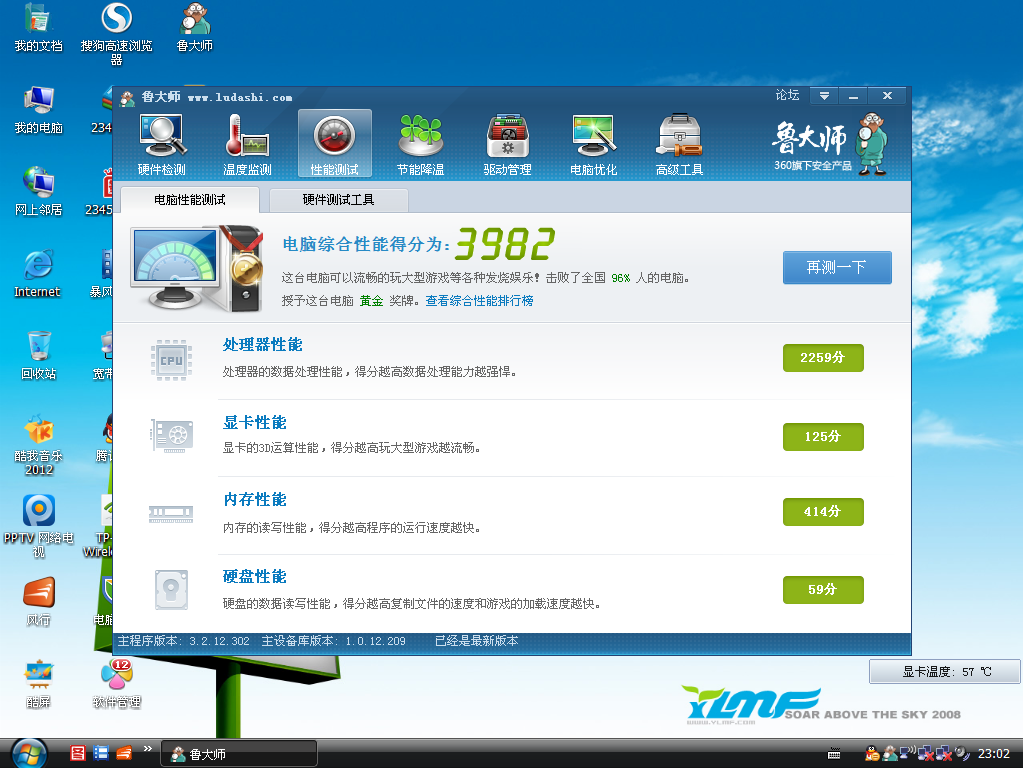Click the 主设备库版本: 1.0.12.209 status text
Viewport: 1023px width, 768px height.
click(x=333, y=641)
